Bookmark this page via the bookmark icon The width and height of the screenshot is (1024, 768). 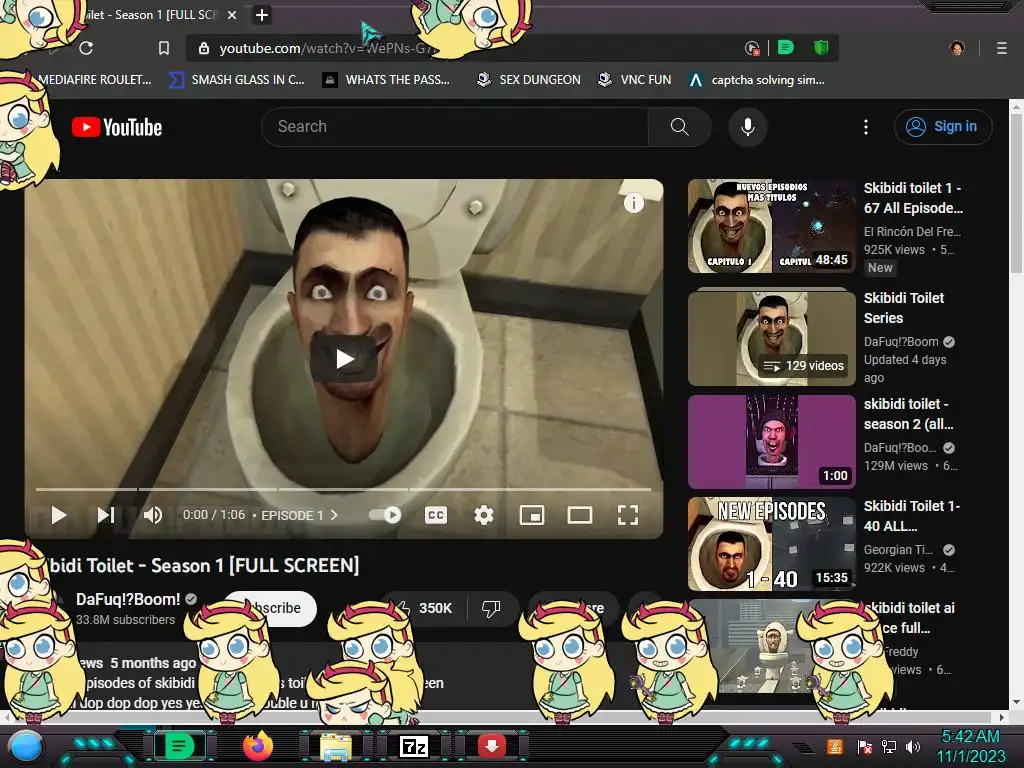pos(163,48)
